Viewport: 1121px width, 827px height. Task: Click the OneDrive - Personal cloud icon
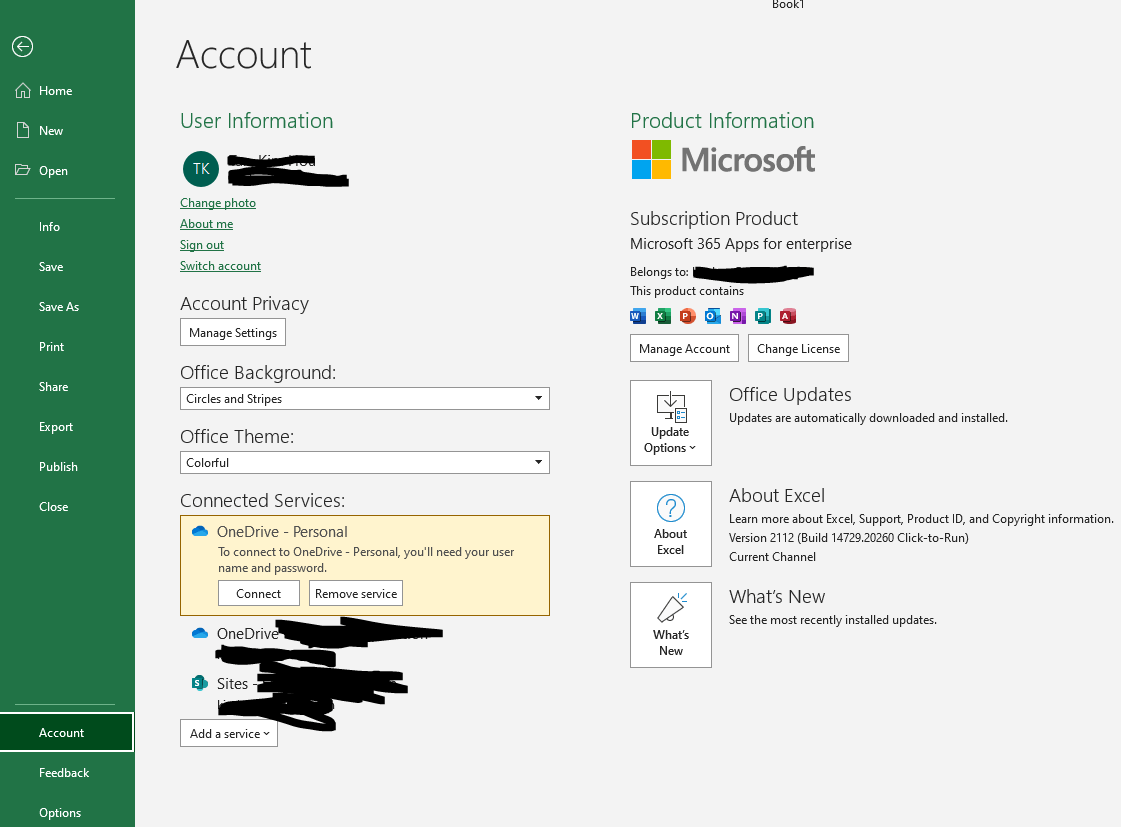click(200, 532)
